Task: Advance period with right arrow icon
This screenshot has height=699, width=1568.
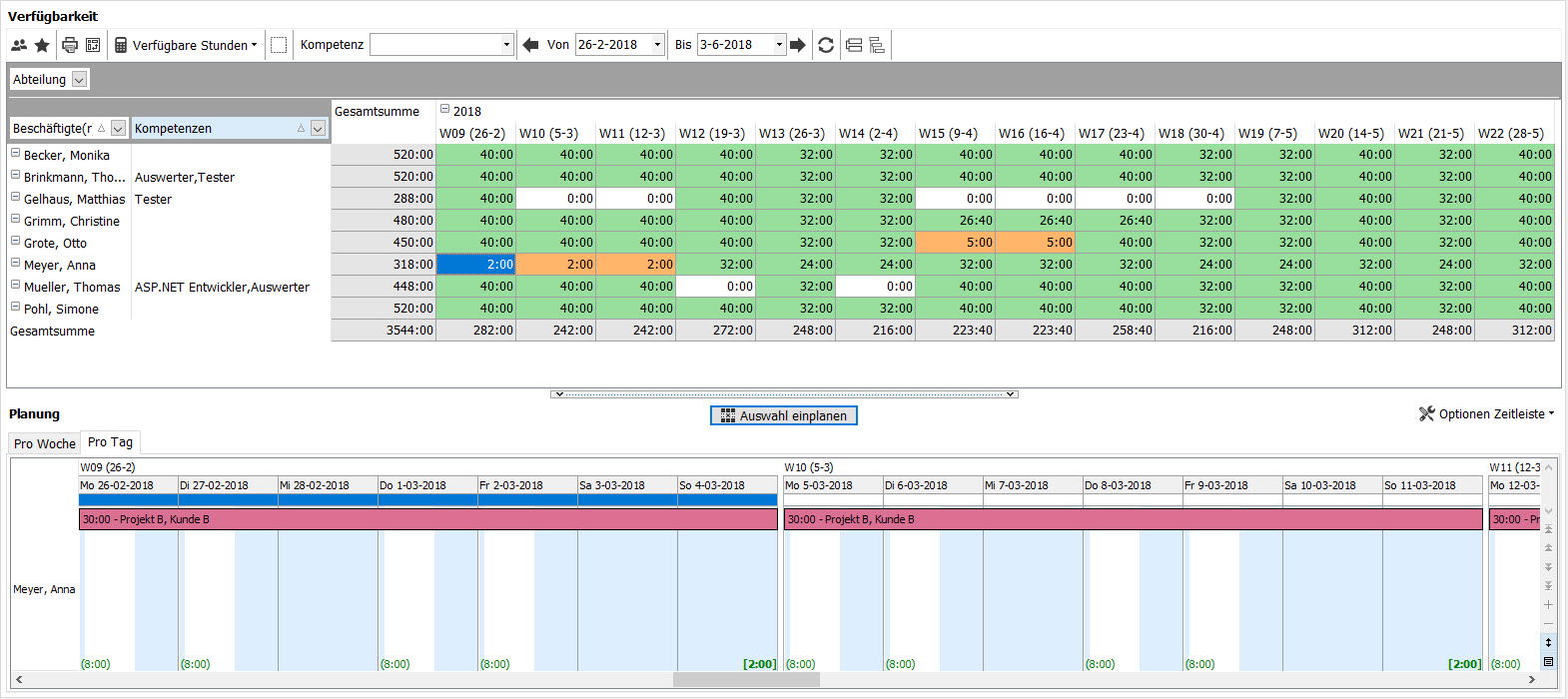Action: 797,45
